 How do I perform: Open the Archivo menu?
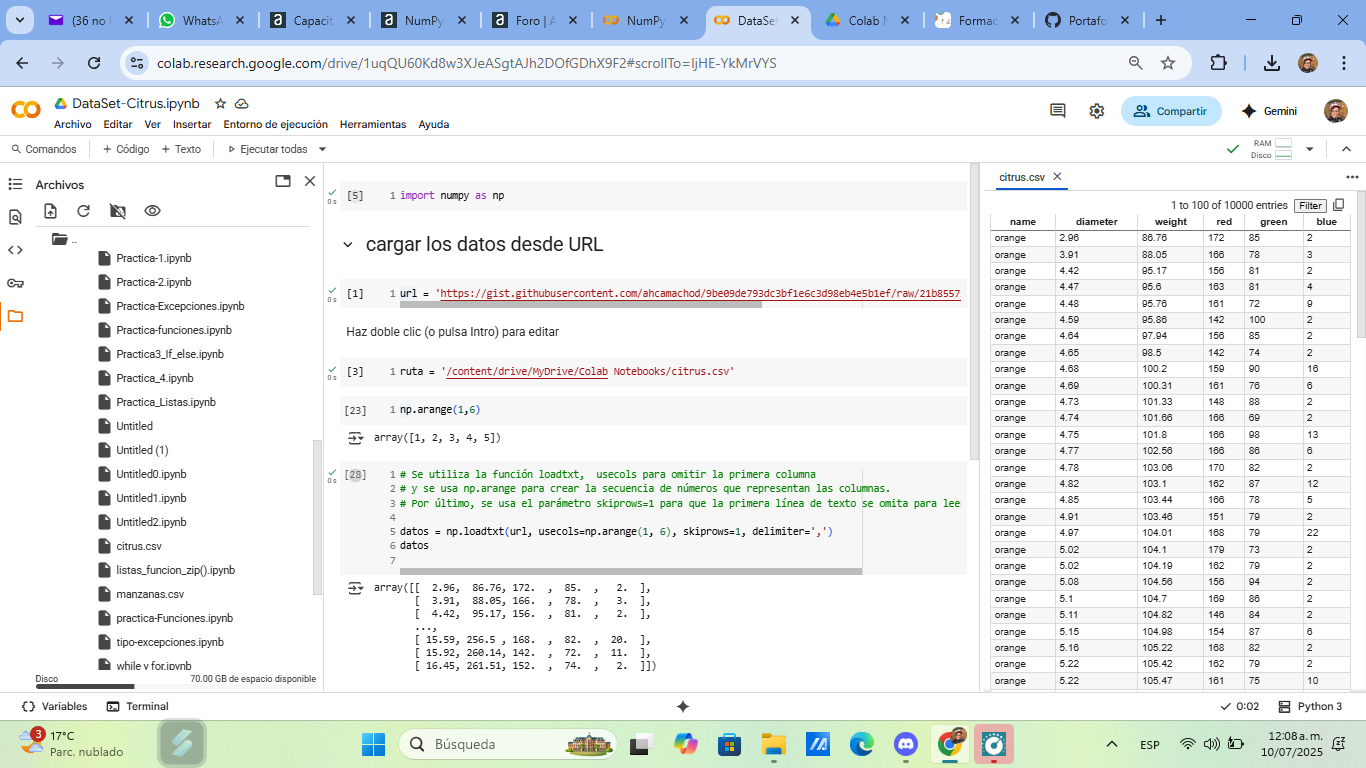[x=73, y=124]
